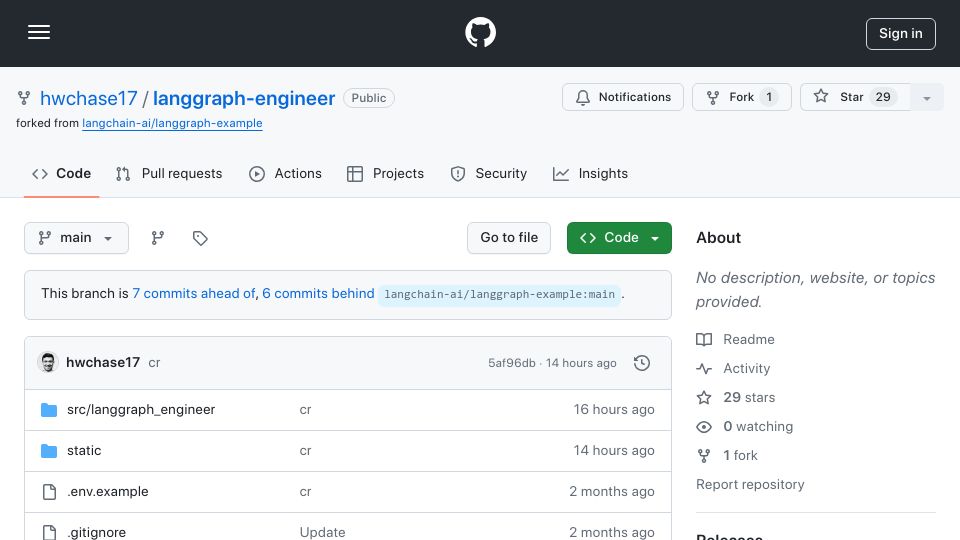This screenshot has height=540, width=960.
Task: Click the hwchase17 avatar in commit row
Action: point(48,362)
